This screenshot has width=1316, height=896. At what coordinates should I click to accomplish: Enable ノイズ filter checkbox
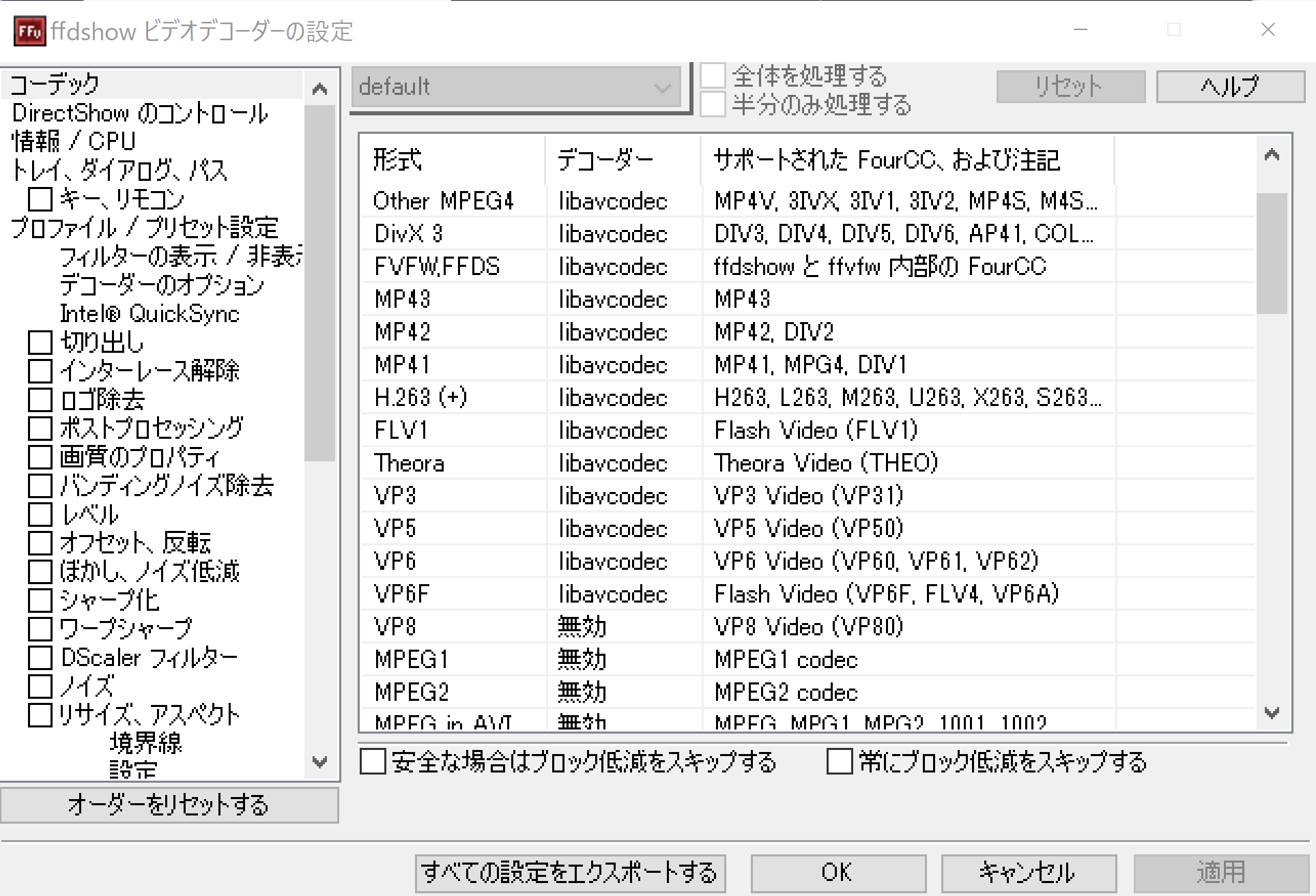tap(40, 687)
